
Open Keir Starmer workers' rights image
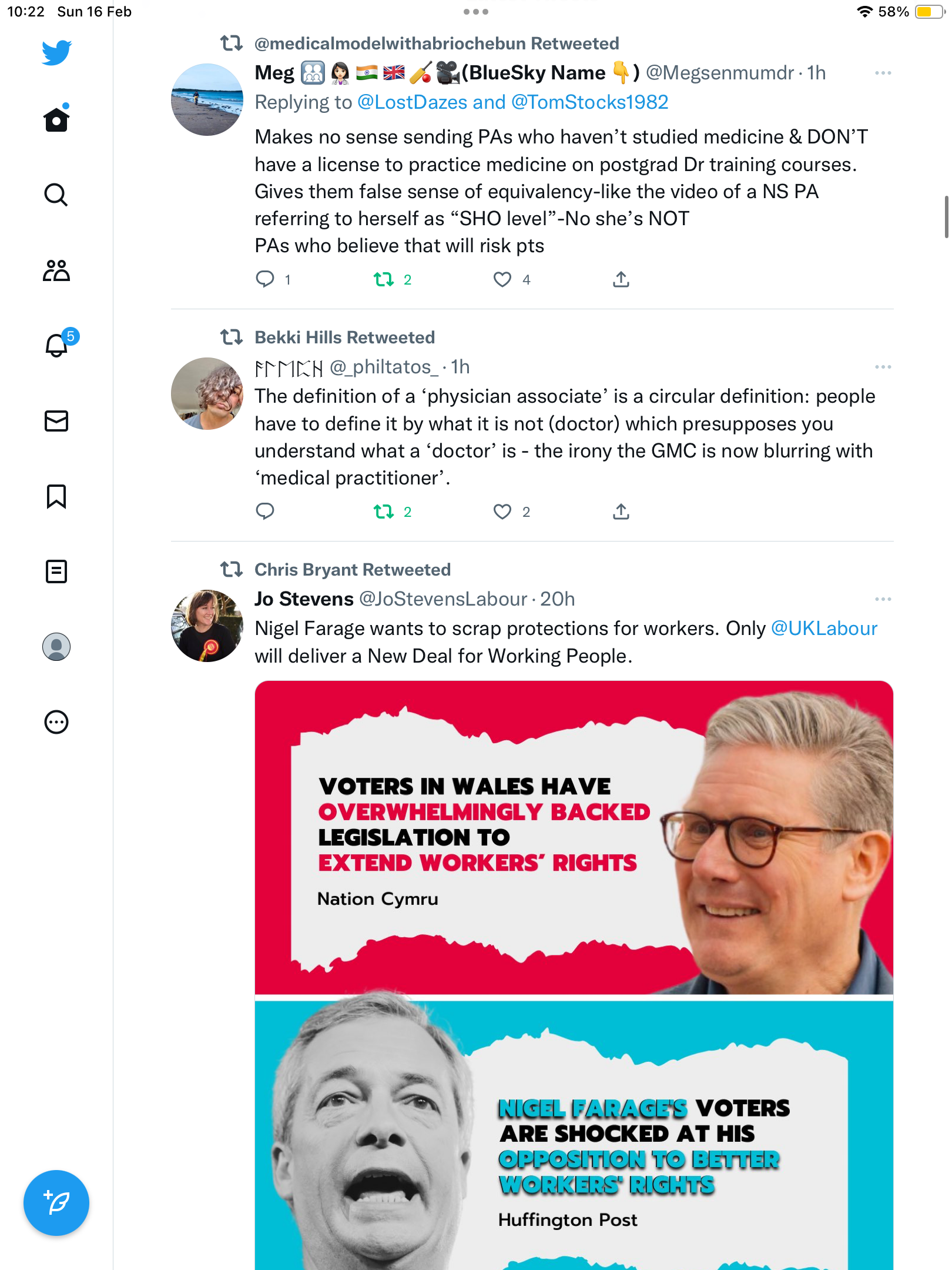tap(574, 838)
